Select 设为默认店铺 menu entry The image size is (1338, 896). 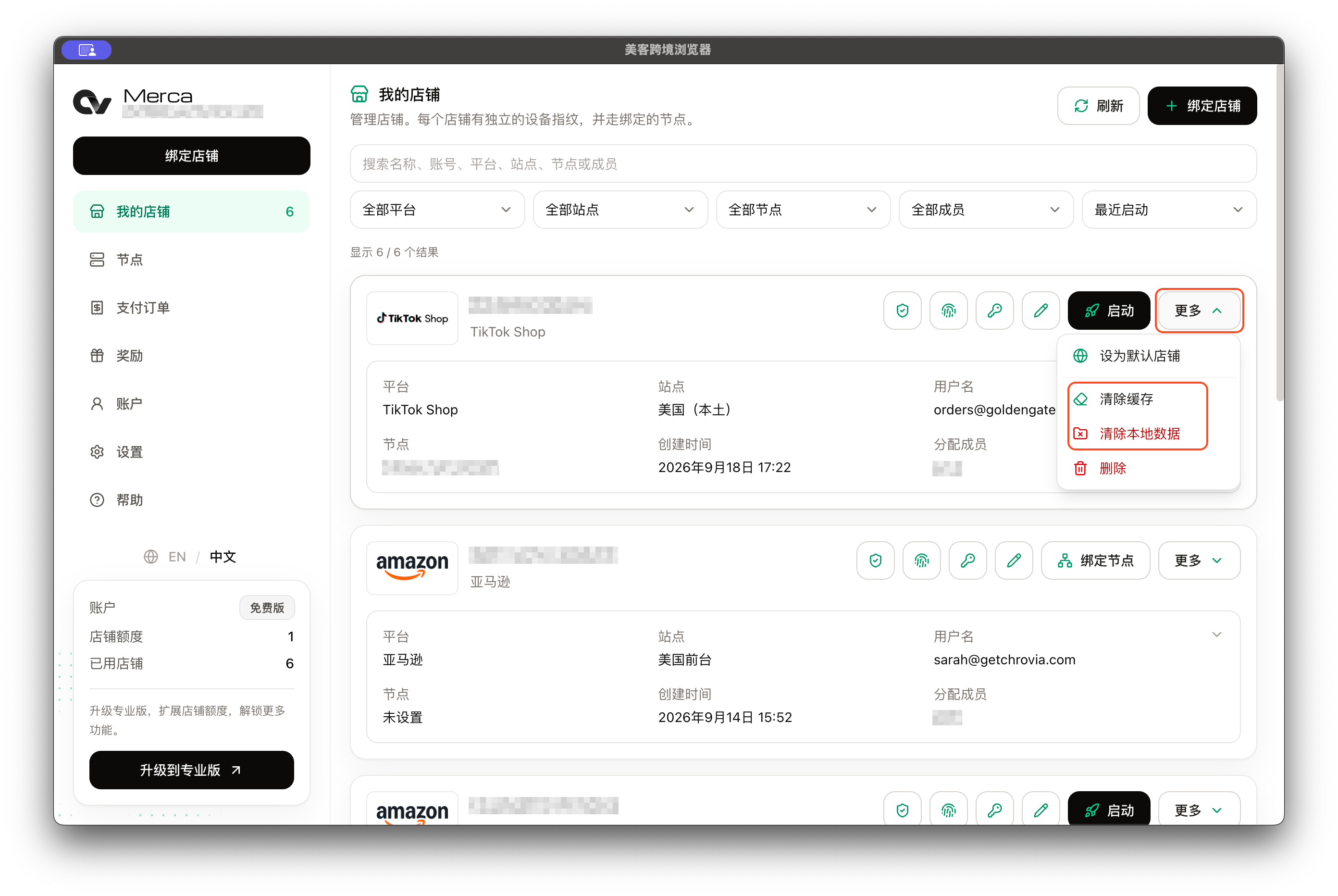tap(1148, 356)
